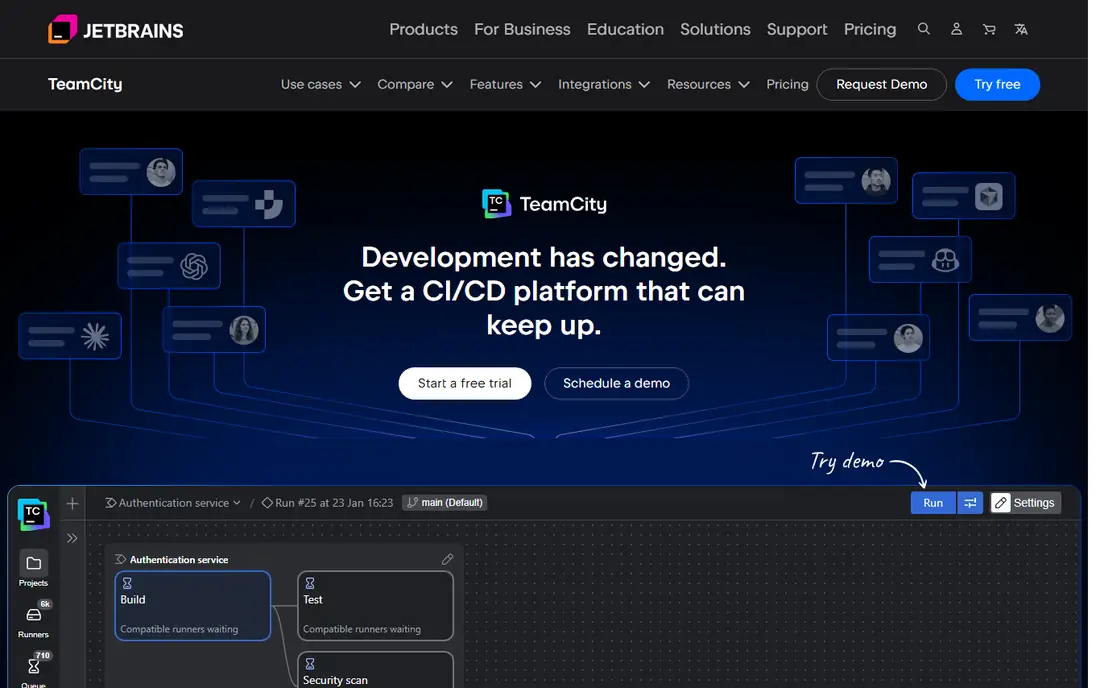Expand the Features dropdown
This screenshot has width=1100, height=688.
tap(505, 84)
